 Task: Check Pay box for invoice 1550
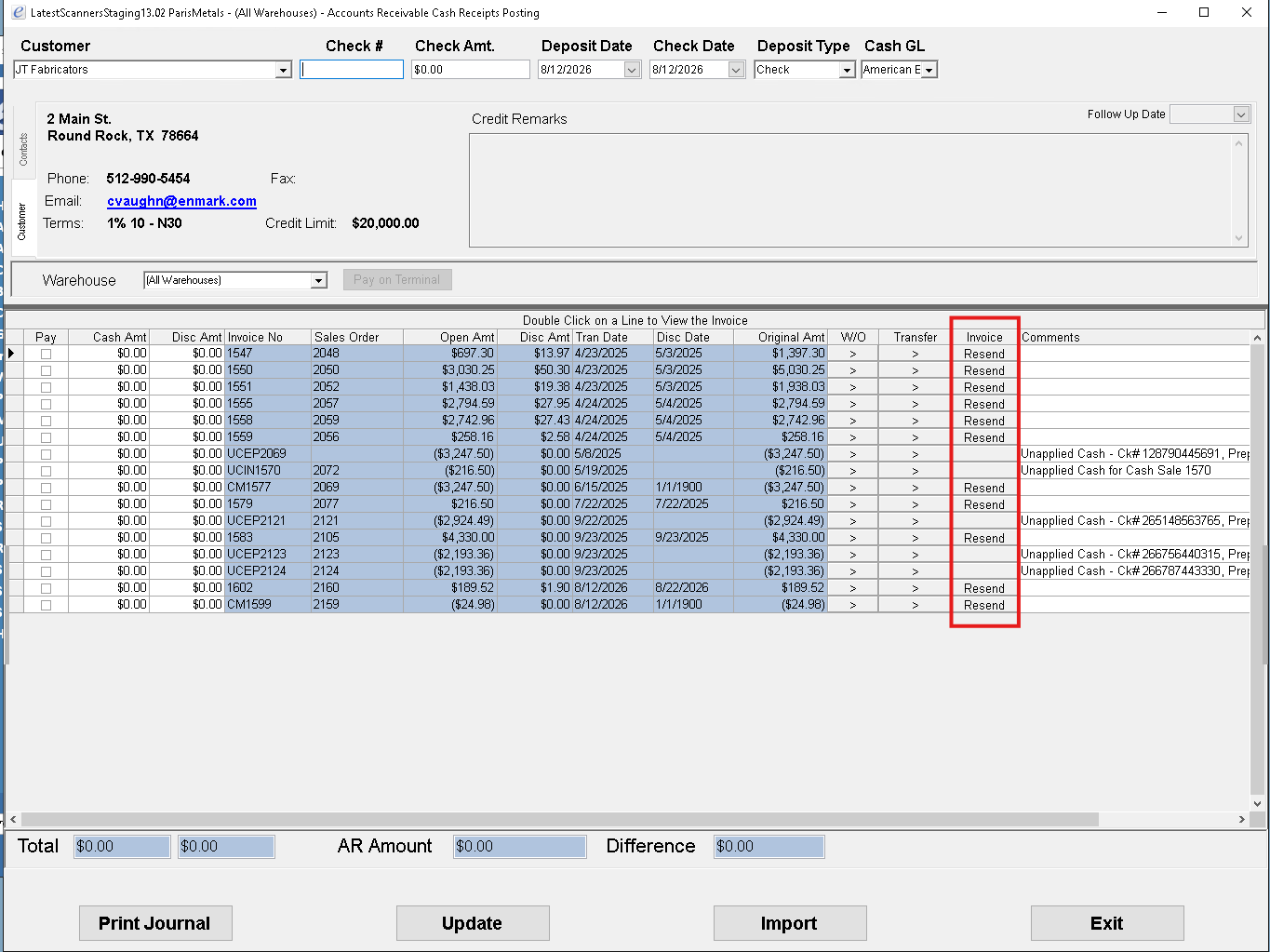pyautogui.click(x=46, y=370)
